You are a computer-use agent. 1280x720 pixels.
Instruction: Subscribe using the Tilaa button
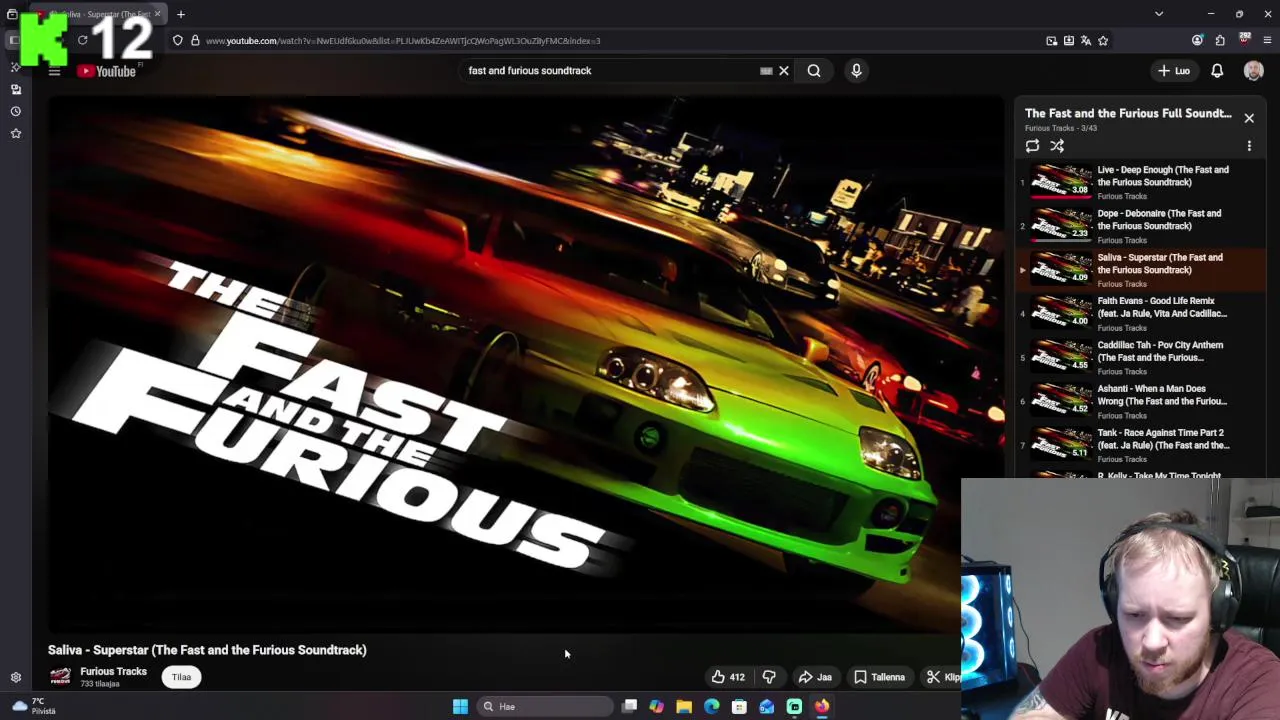click(x=181, y=677)
